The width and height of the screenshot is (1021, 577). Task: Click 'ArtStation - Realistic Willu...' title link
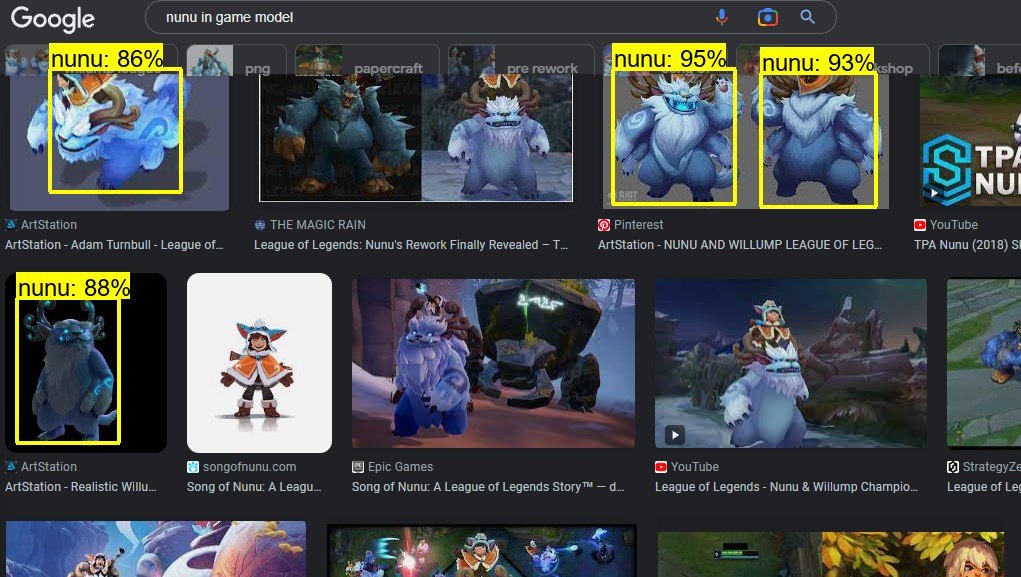pos(81,486)
